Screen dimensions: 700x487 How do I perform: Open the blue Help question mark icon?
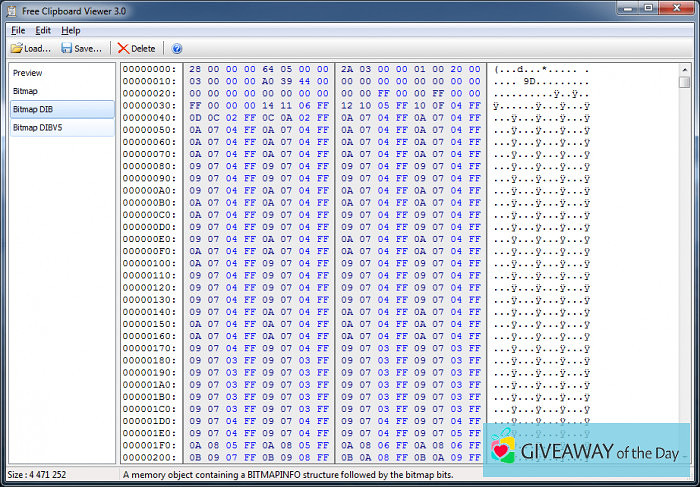coord(177,48)
